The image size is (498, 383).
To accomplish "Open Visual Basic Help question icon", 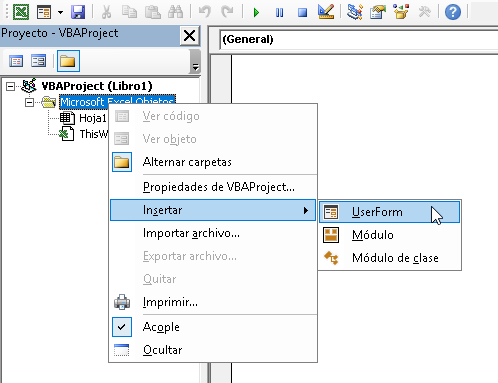I will point(453,12).
